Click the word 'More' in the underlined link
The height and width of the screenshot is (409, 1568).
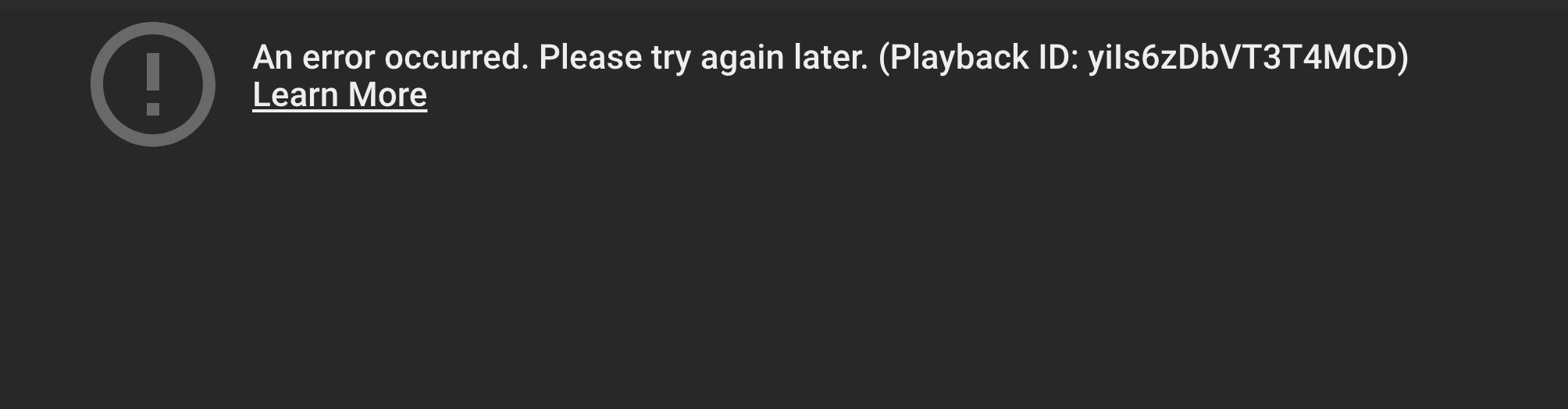(x=387, y=95)
